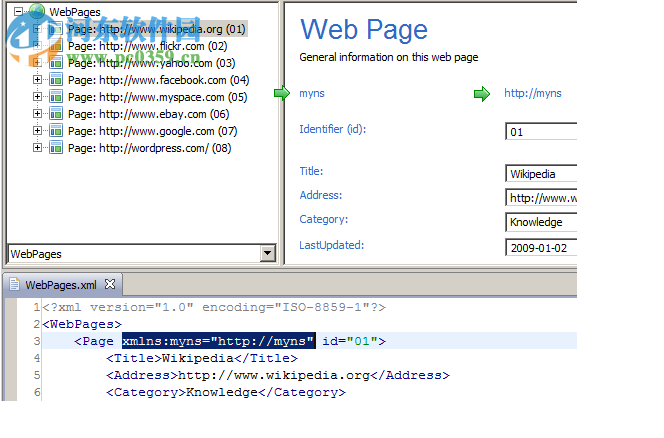This screenshot has height=438, width=664.
Task: Click the <Address> element on line 5
Action: coord(278,375)
